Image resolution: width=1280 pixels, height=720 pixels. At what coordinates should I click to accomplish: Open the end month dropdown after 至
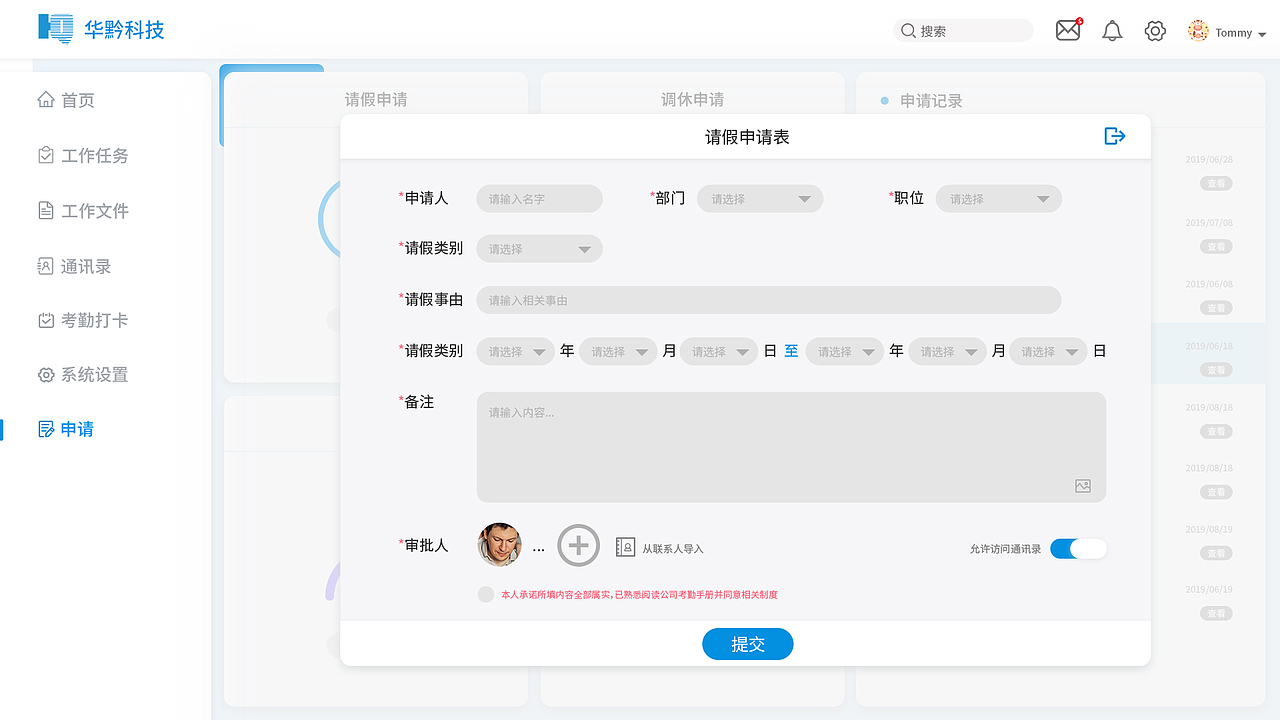pyautogui.click(x=947, y=352)
